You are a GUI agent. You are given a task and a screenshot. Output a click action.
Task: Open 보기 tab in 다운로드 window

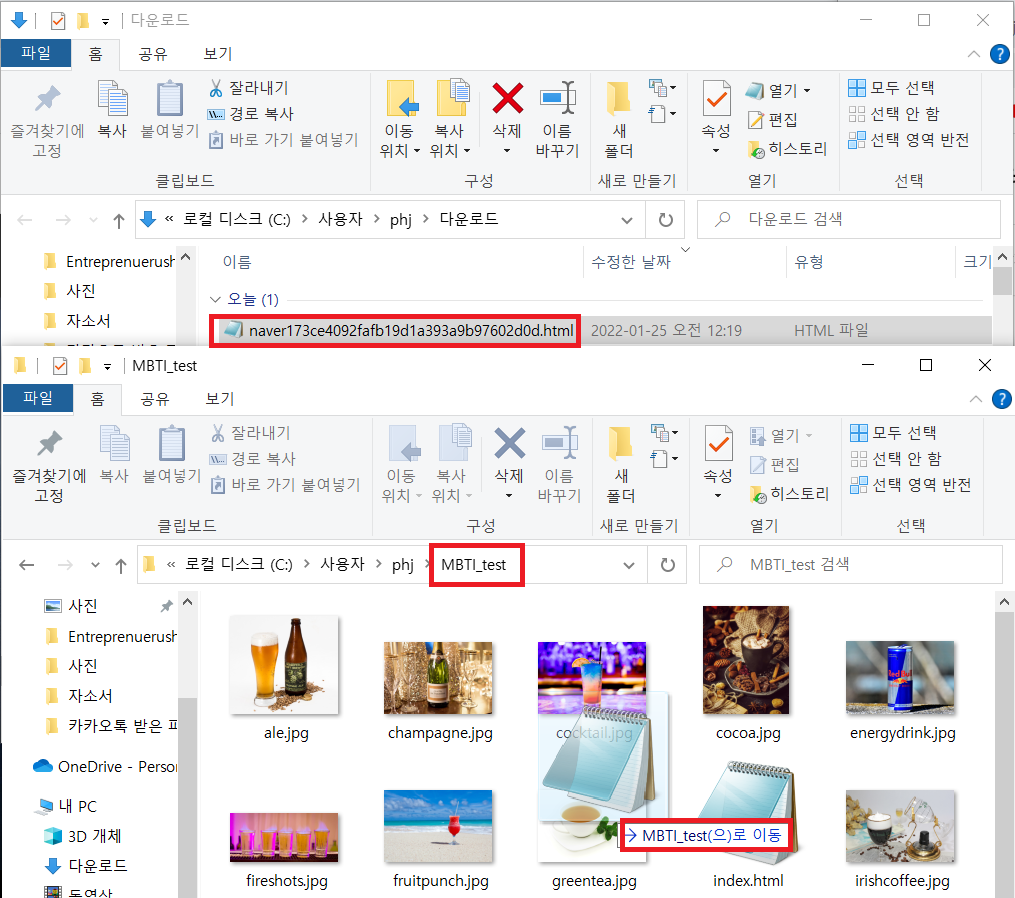tap(218, 54)
